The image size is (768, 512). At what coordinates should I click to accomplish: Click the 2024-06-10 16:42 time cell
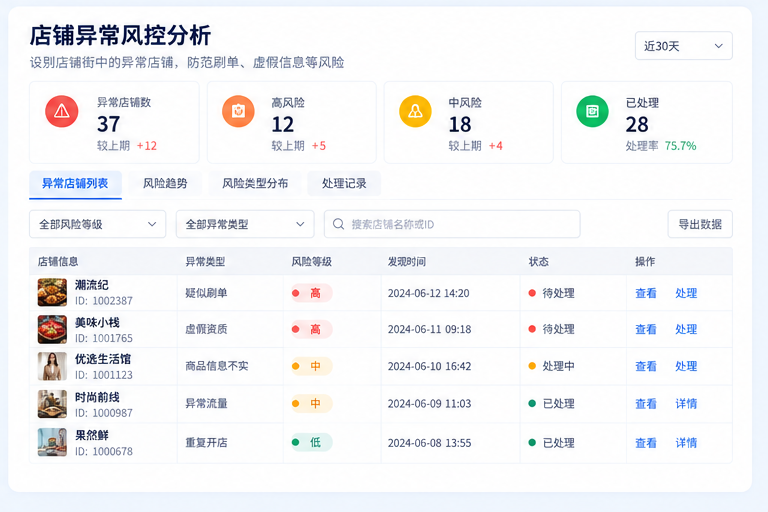pos(430,366)
